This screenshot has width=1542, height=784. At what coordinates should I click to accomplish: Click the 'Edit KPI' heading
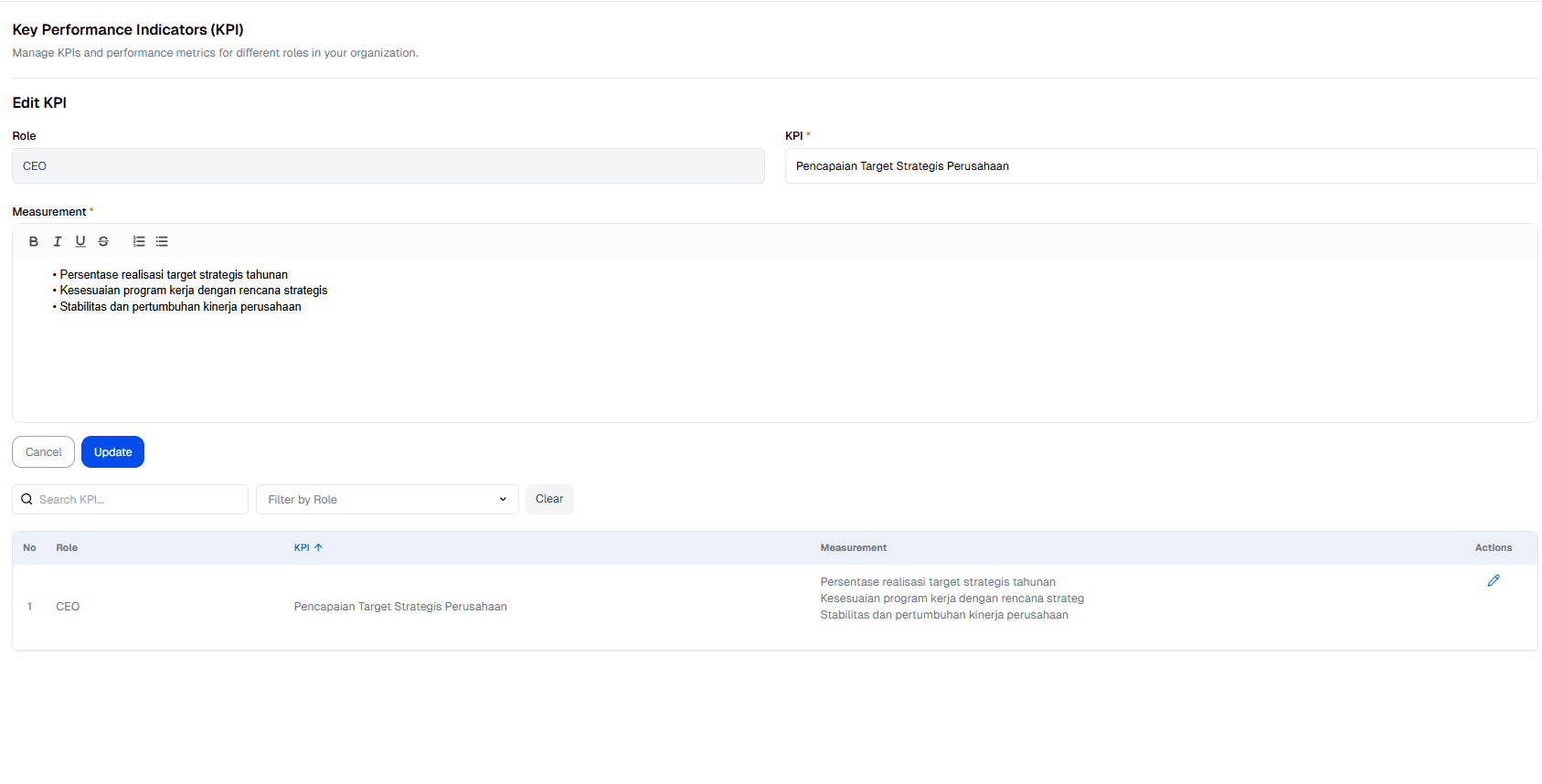39,102
